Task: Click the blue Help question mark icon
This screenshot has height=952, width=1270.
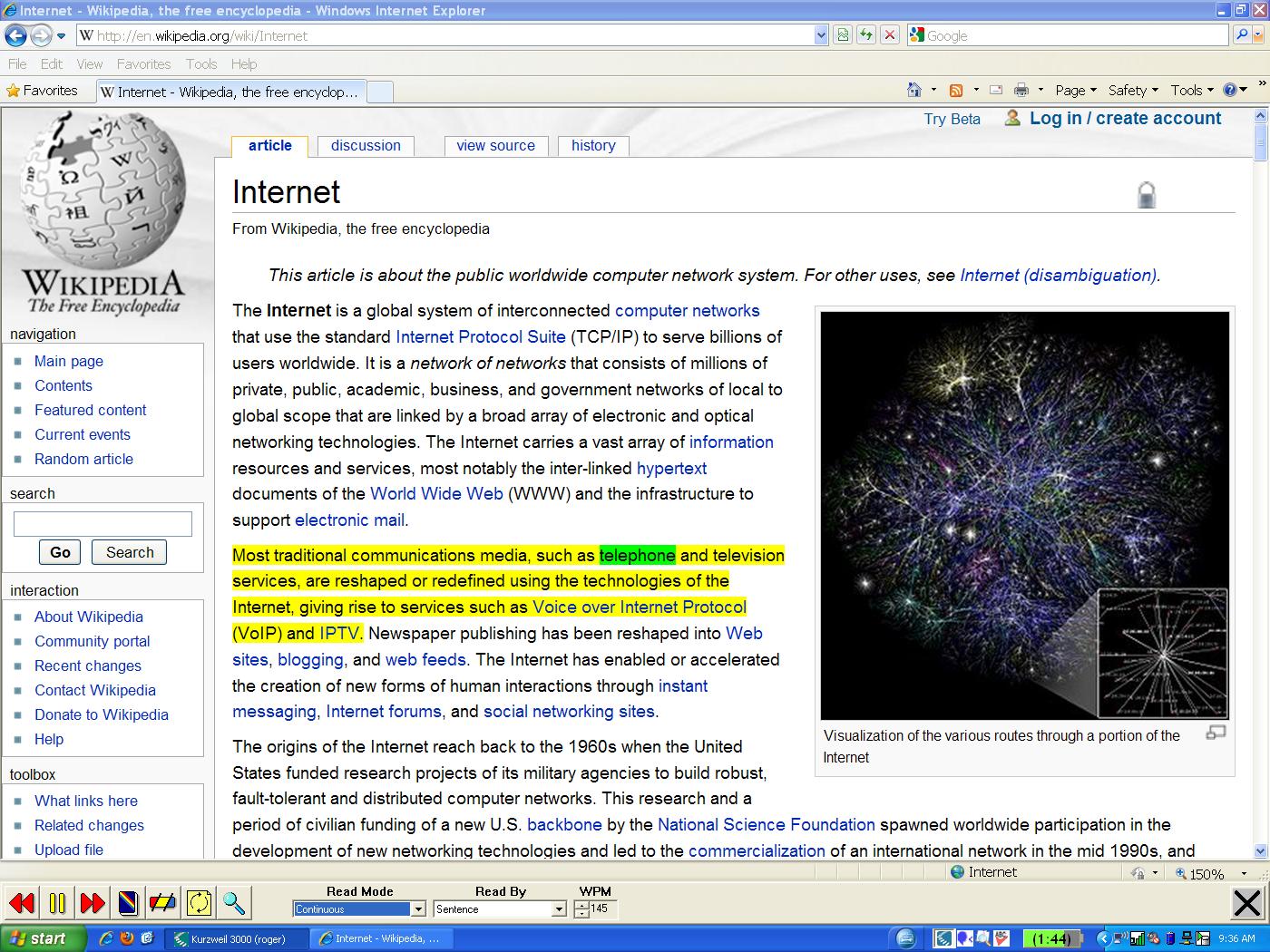Action: [x=1230, y=90]
